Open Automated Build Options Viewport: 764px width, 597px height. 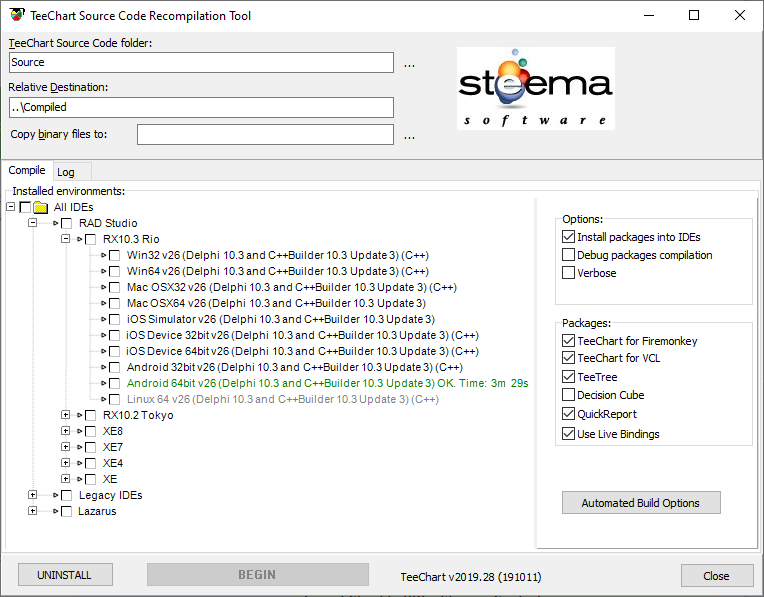point(641,502)
